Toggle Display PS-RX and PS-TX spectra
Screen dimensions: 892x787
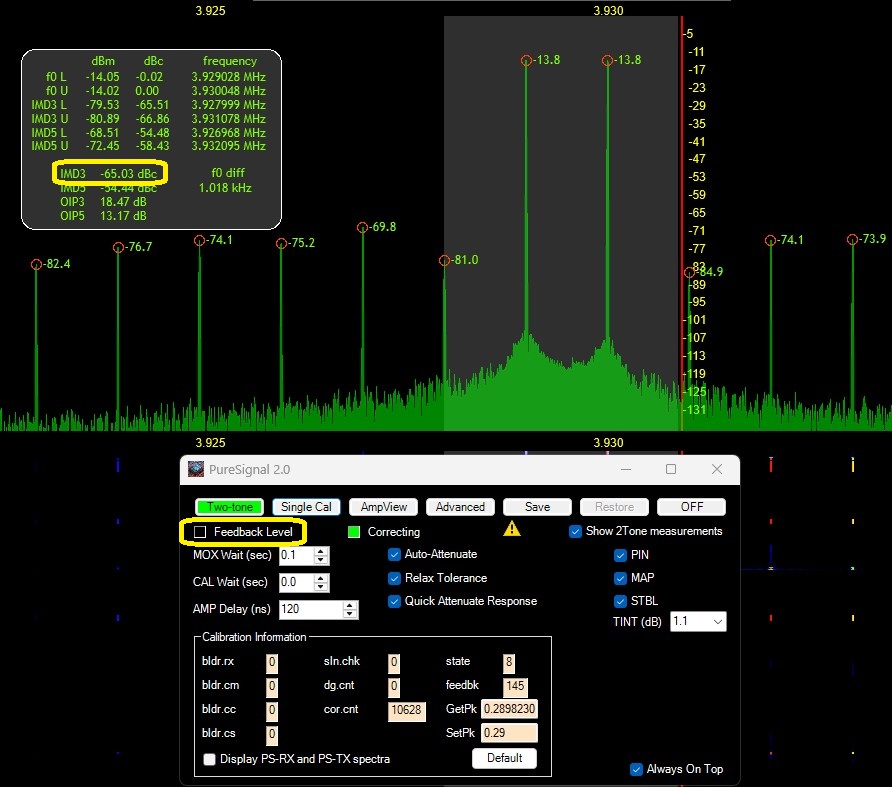tap(210, 759)
